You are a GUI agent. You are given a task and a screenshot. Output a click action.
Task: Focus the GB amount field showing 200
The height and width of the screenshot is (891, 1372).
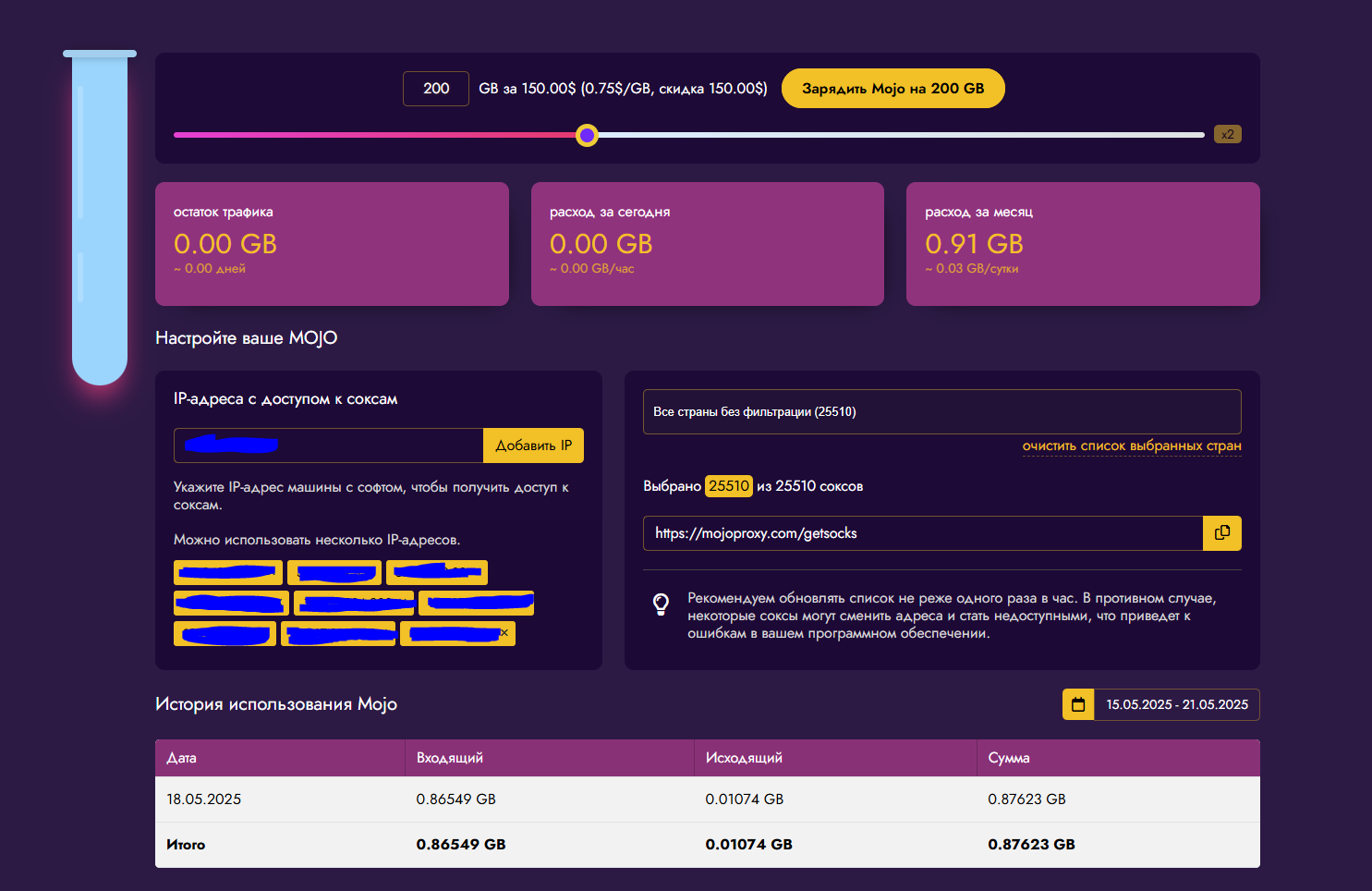click(x=436, y=89)
